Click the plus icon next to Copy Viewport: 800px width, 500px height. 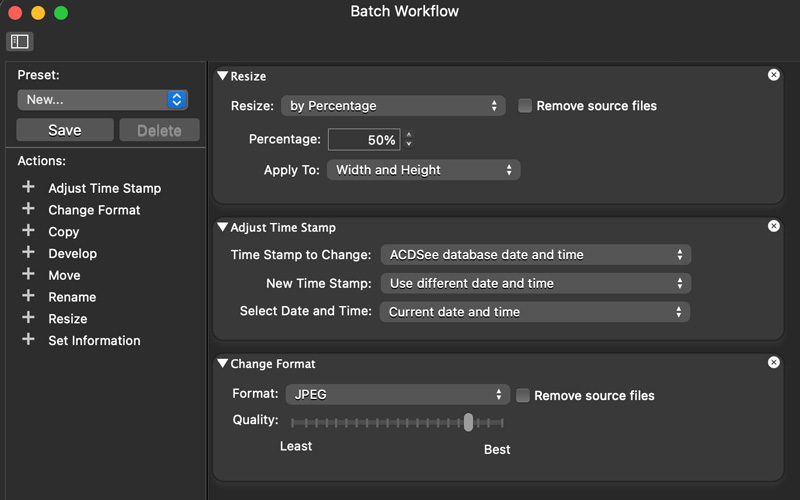(x=28, y=231)
